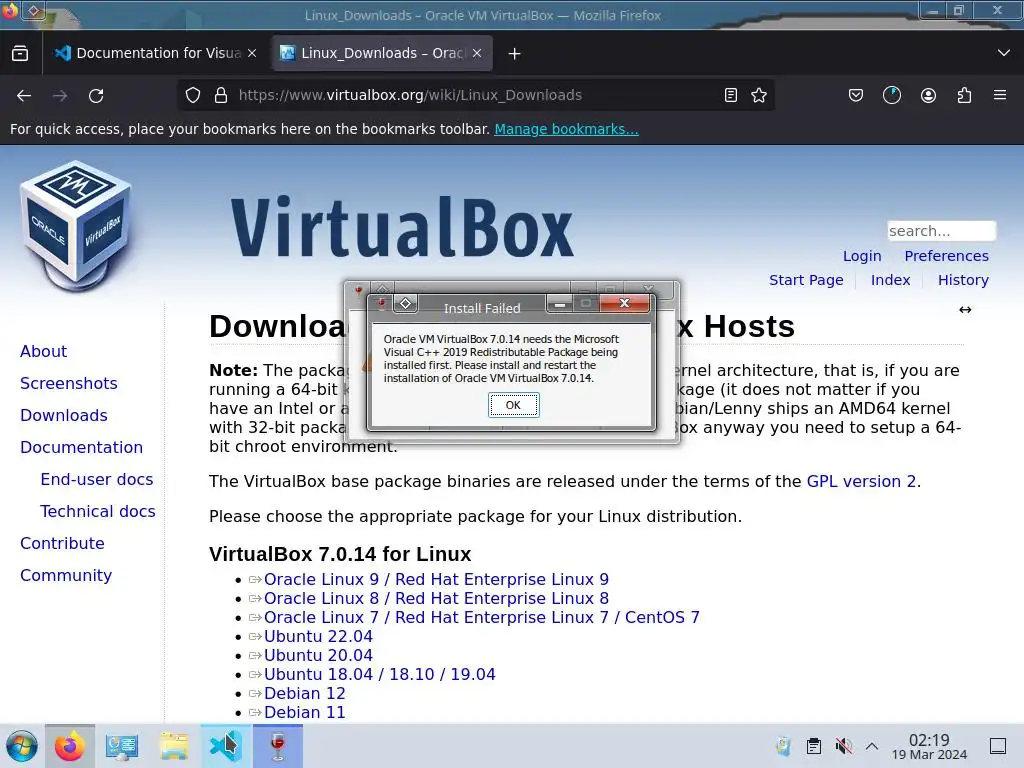The width and height of the screenshot is (1024, 768).
Task: Toggle reader view icon in address bar
Action: pos(731,95)
